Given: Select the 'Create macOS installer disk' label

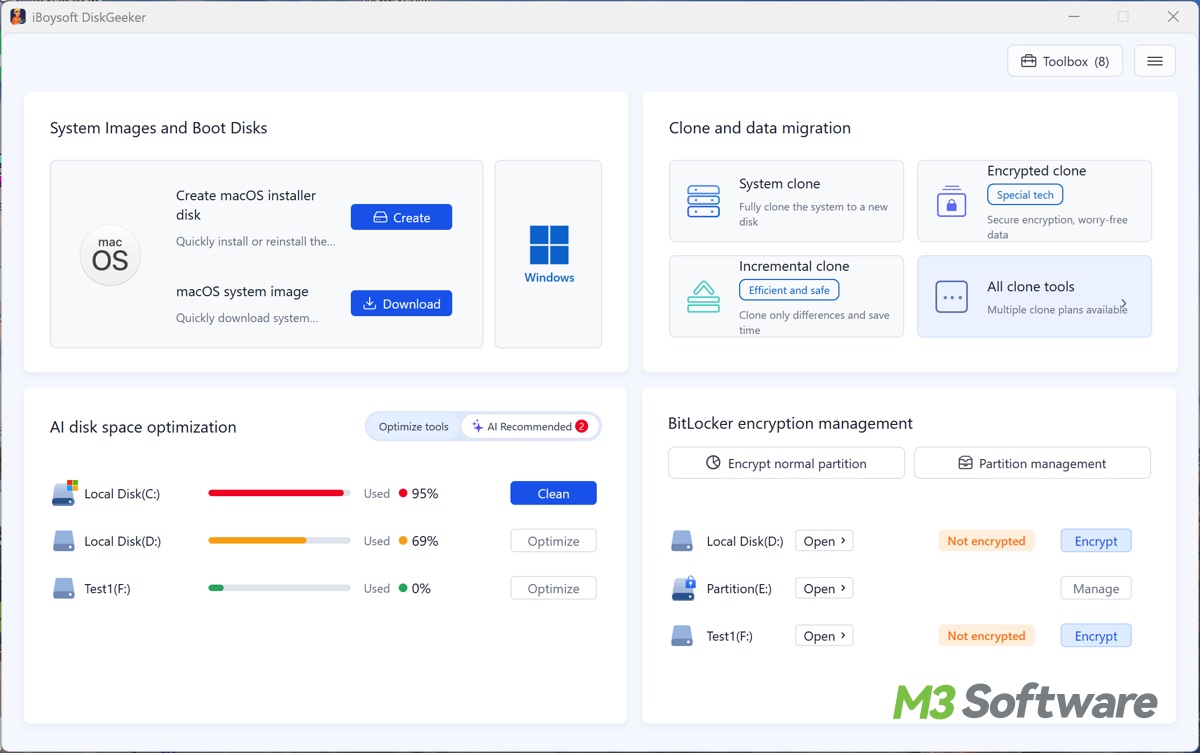Looking at the screenshot, I should [246, 205].
